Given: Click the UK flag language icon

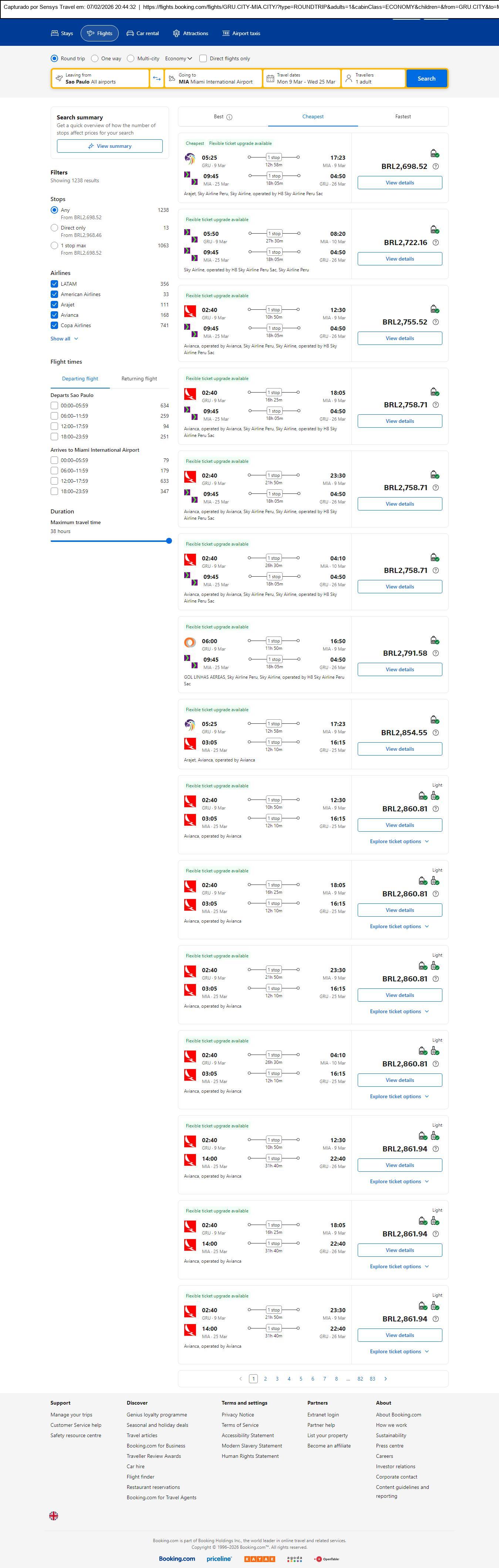Looking at the screenshot, I should [54, 1516].
